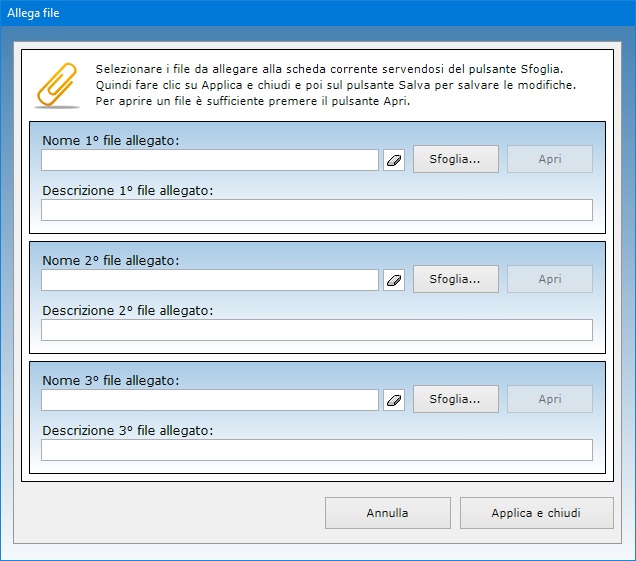Focus the Nome 1° file allegato field
This screenshot has height=561, width=636.
pyautogui.click(x=210, y=160)
